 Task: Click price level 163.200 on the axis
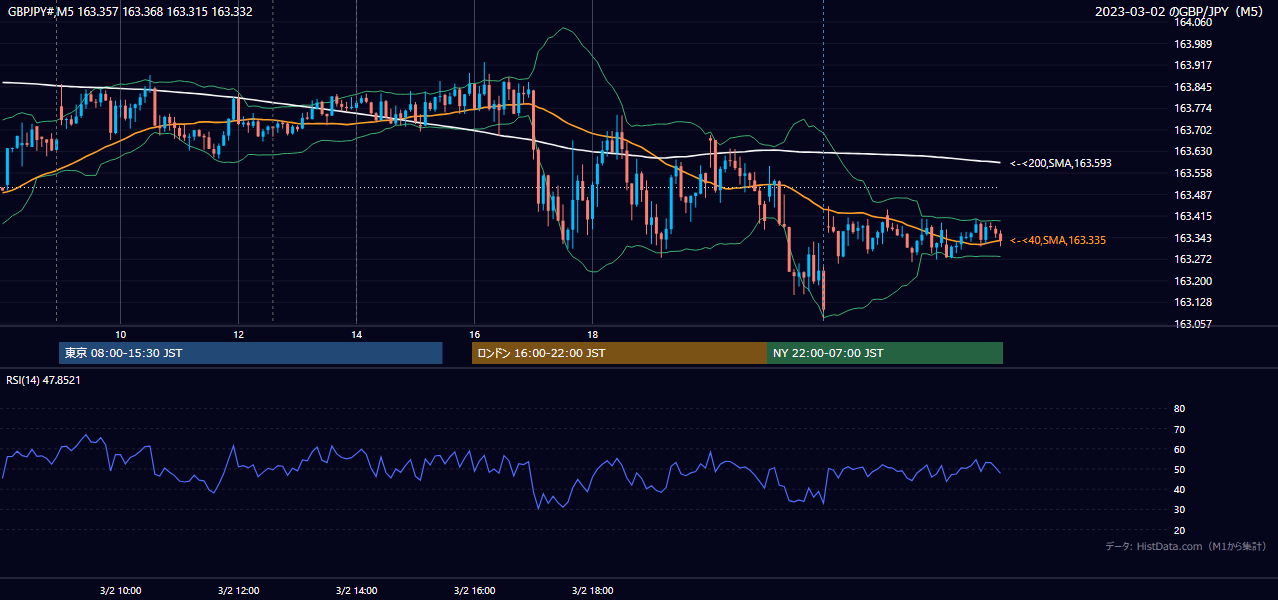pyautogui.click(x=1192, y=281)
